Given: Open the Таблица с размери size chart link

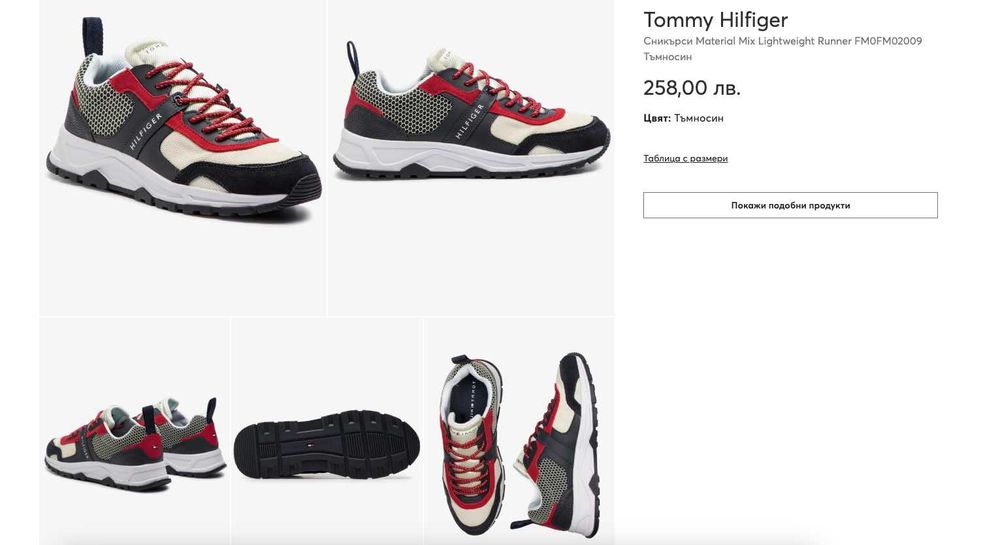Looking at the screenshot, I should (x=685, y=159).
